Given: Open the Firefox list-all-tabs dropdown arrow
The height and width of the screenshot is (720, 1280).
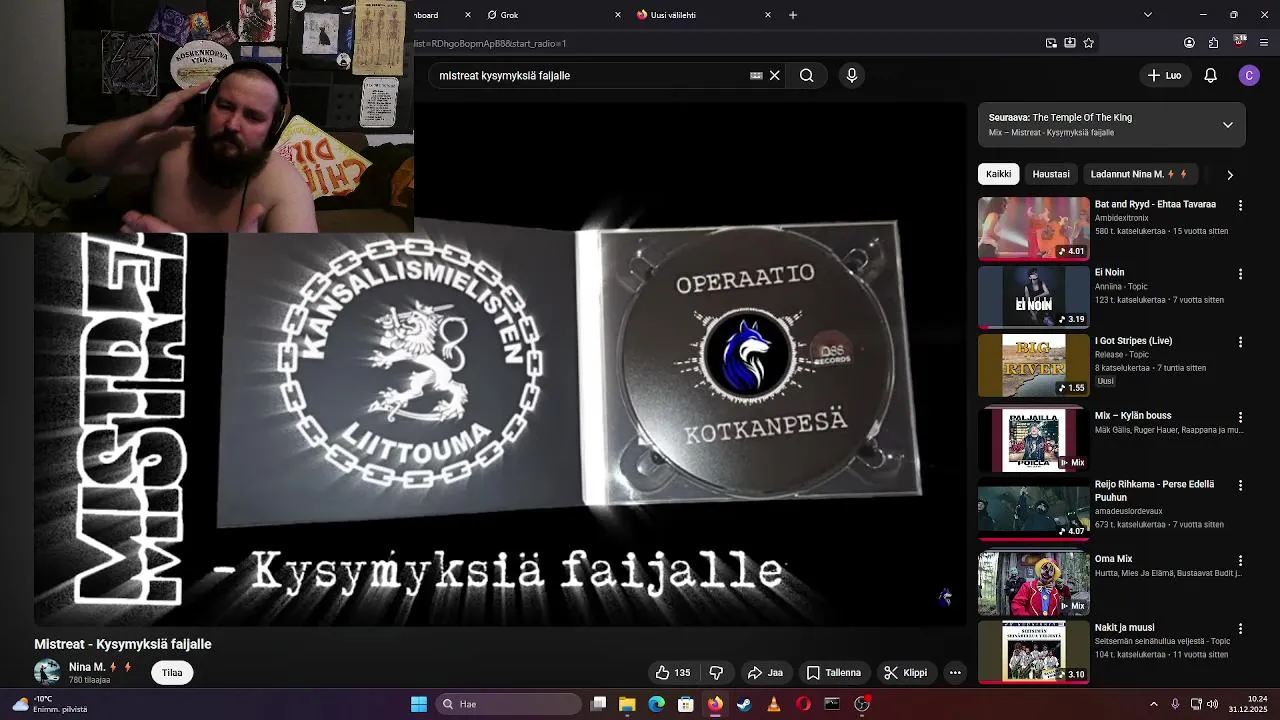Looking at the screenshot, I should (1147, 15).
